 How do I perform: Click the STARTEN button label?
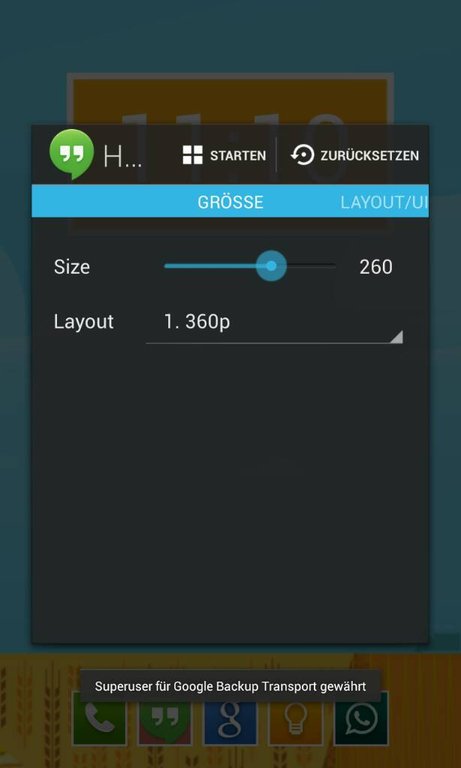tap(238, 156)
